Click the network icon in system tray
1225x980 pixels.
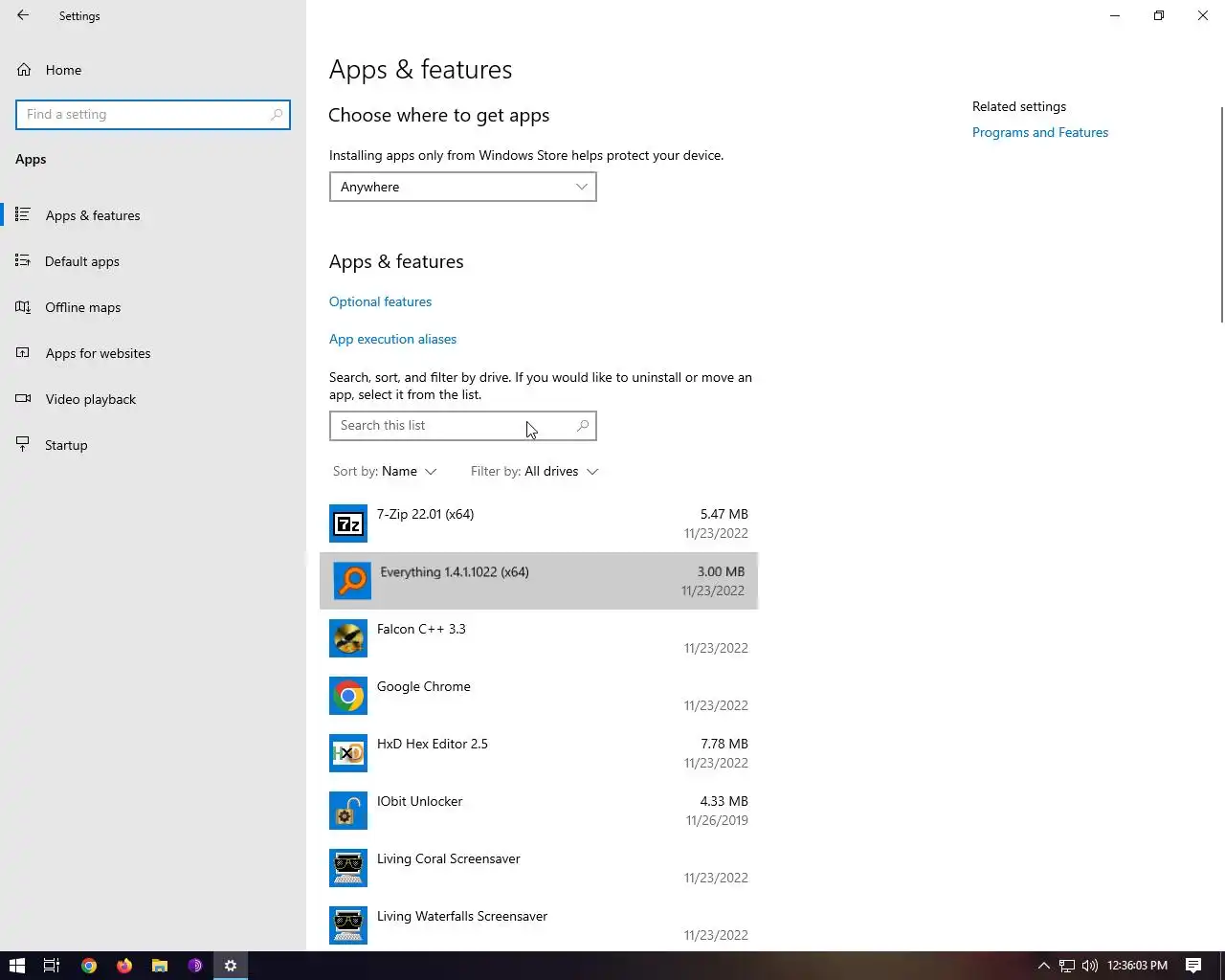click(1066, 966)
